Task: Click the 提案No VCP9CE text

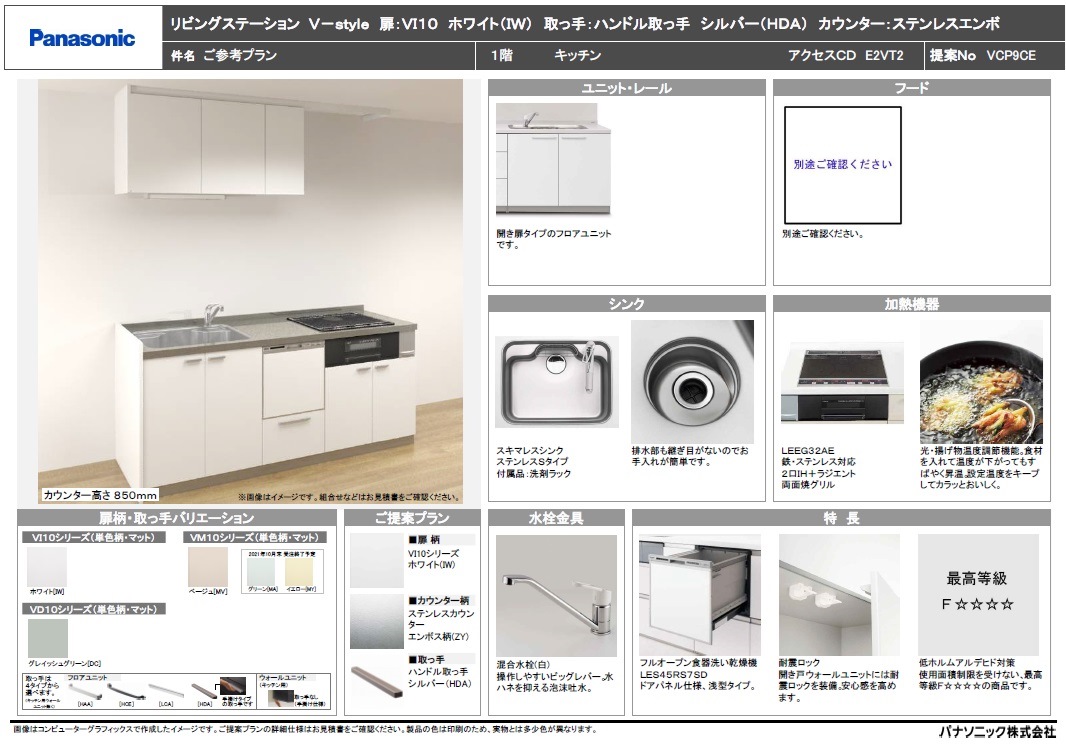Action: [982, 56]
